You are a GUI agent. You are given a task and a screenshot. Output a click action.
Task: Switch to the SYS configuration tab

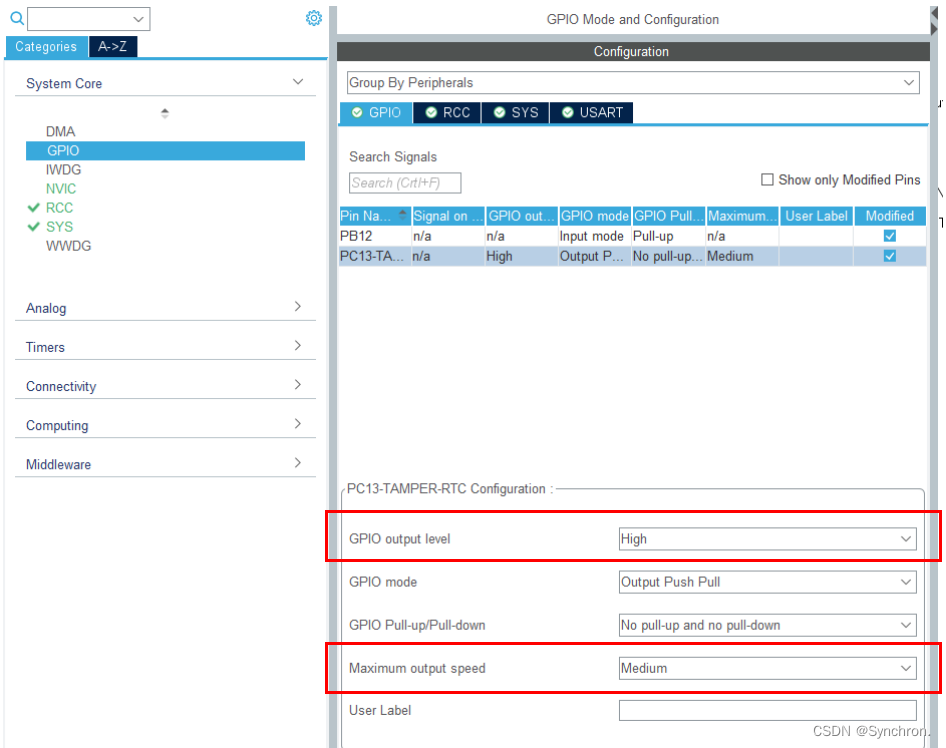(516, 113)
